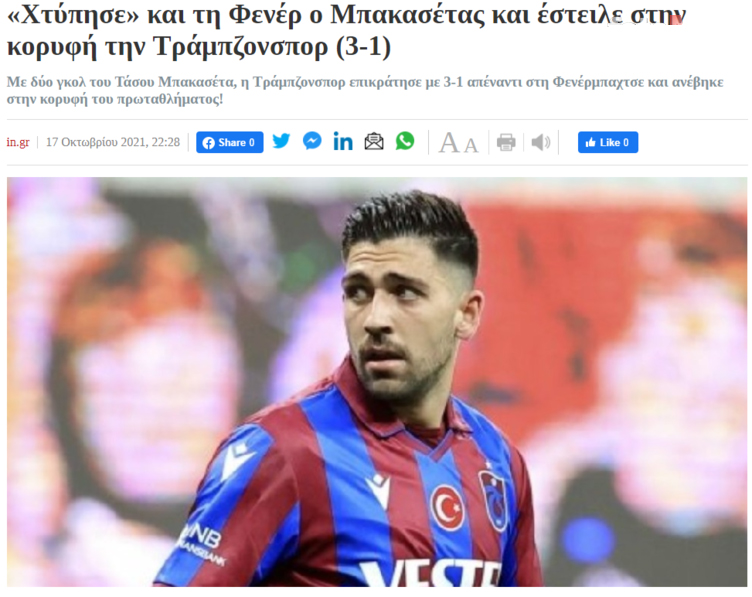The image size is (752, 597).
Task: Open the in.gr source link
Action: 18,142
